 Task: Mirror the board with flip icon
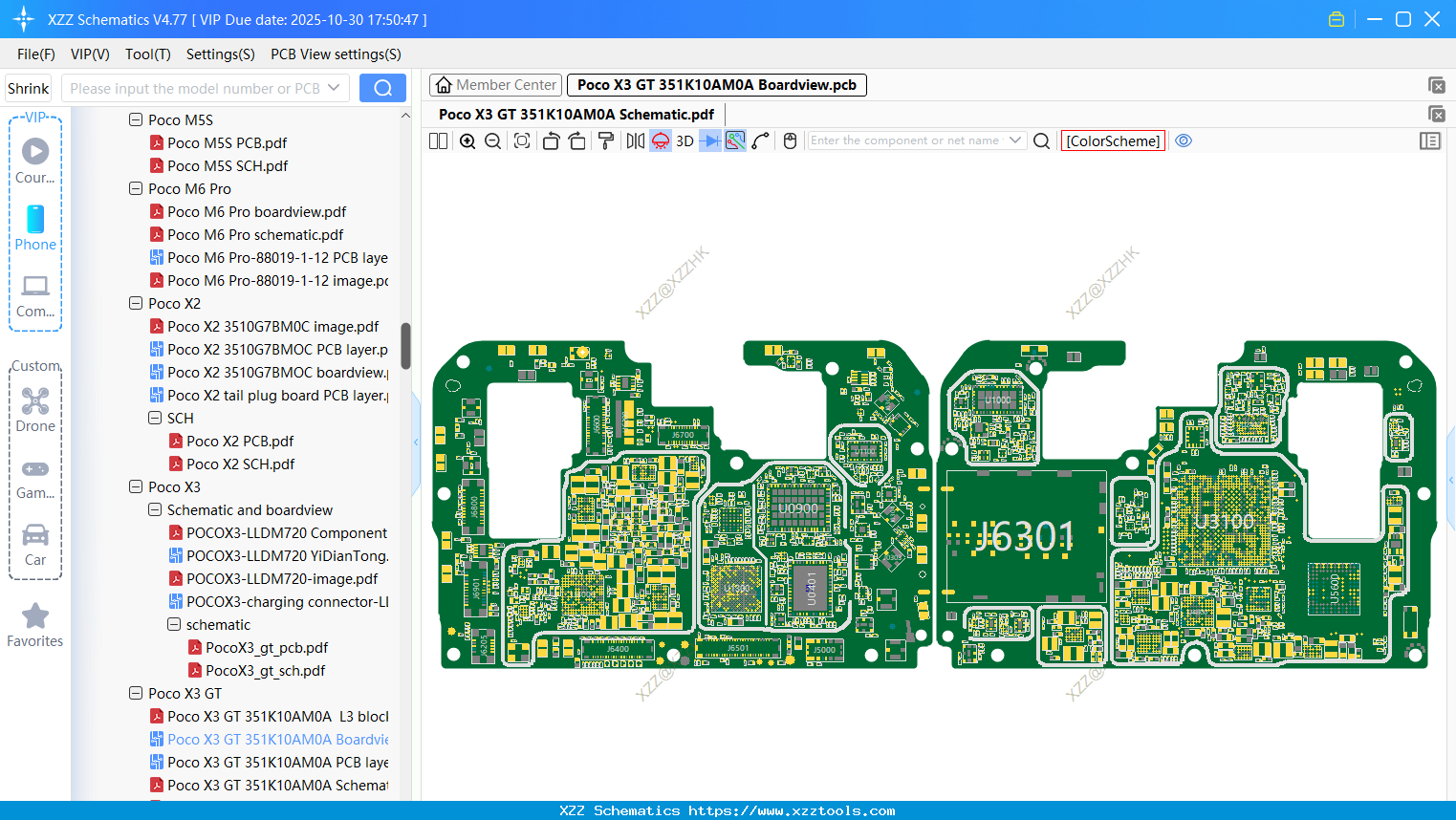pos(636,140)
